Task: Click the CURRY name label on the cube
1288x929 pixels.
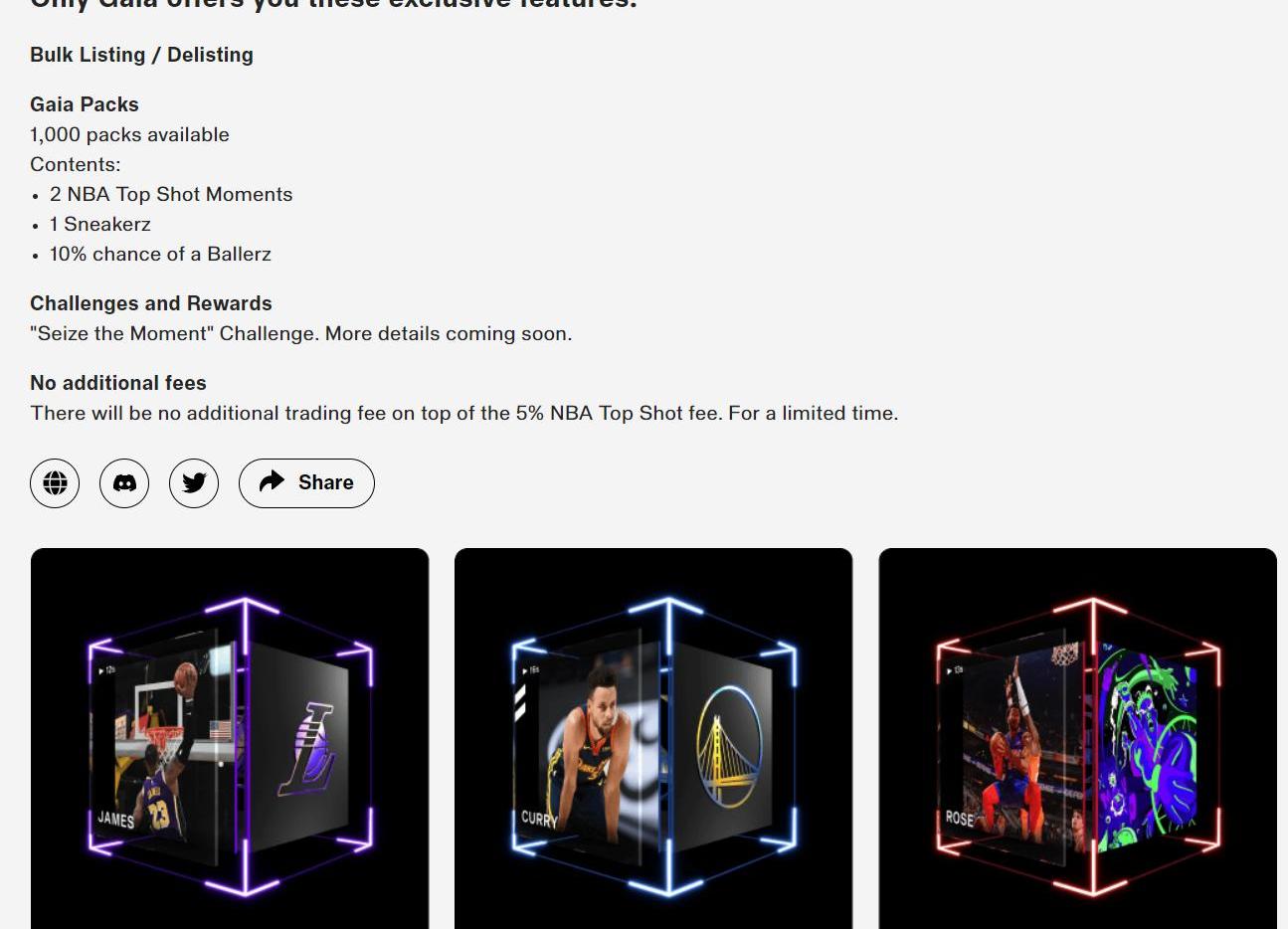Action: [x=539, y=819]
